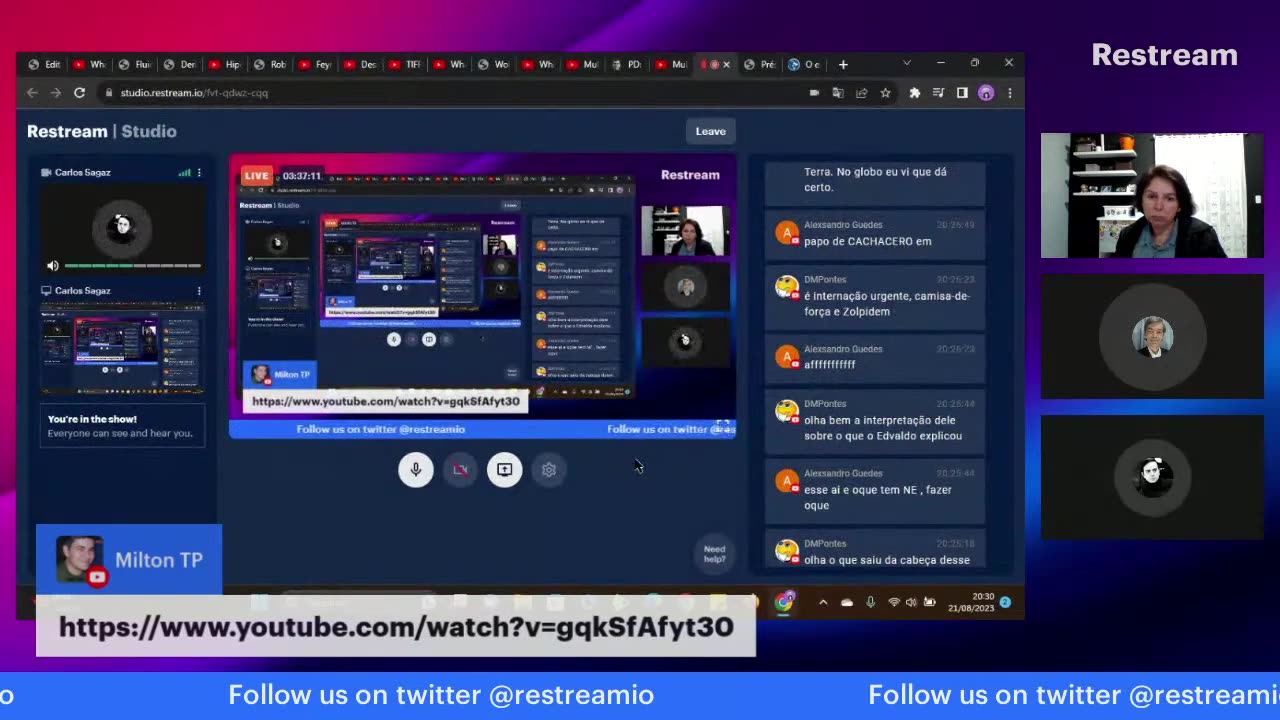
Task: Select the 'afffffffffff' chat message
Action: click(x=875, y=358)
